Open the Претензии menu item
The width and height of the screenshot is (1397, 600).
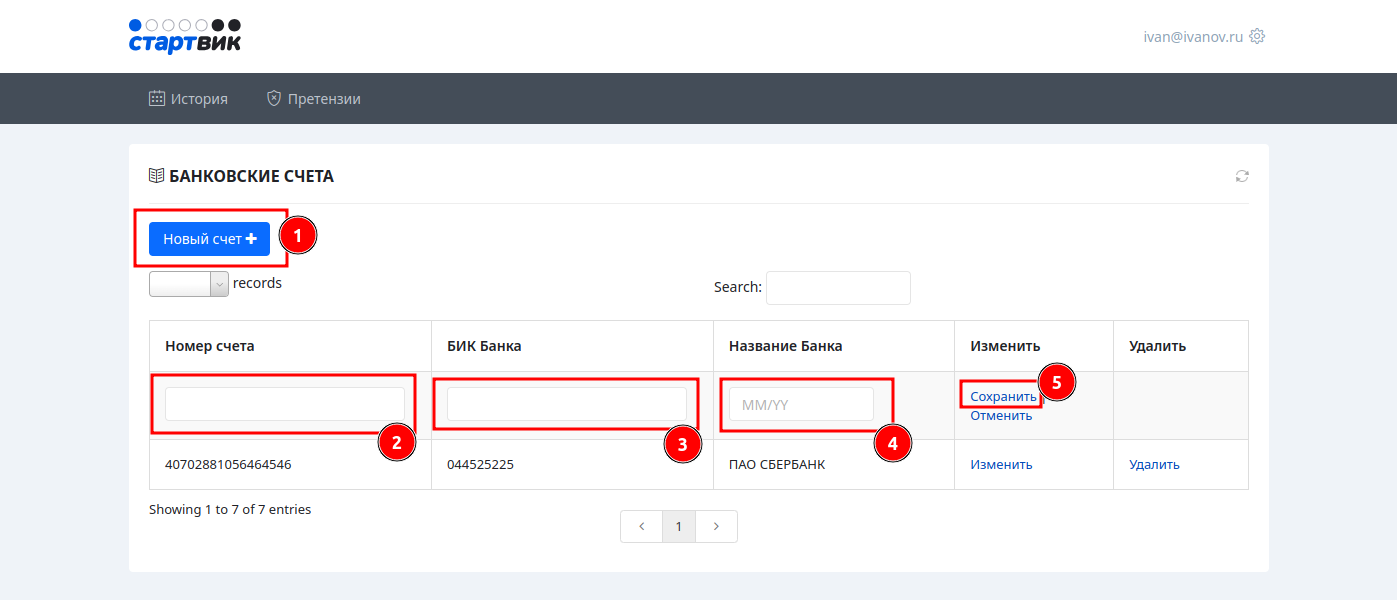click(x=313, y=99)
